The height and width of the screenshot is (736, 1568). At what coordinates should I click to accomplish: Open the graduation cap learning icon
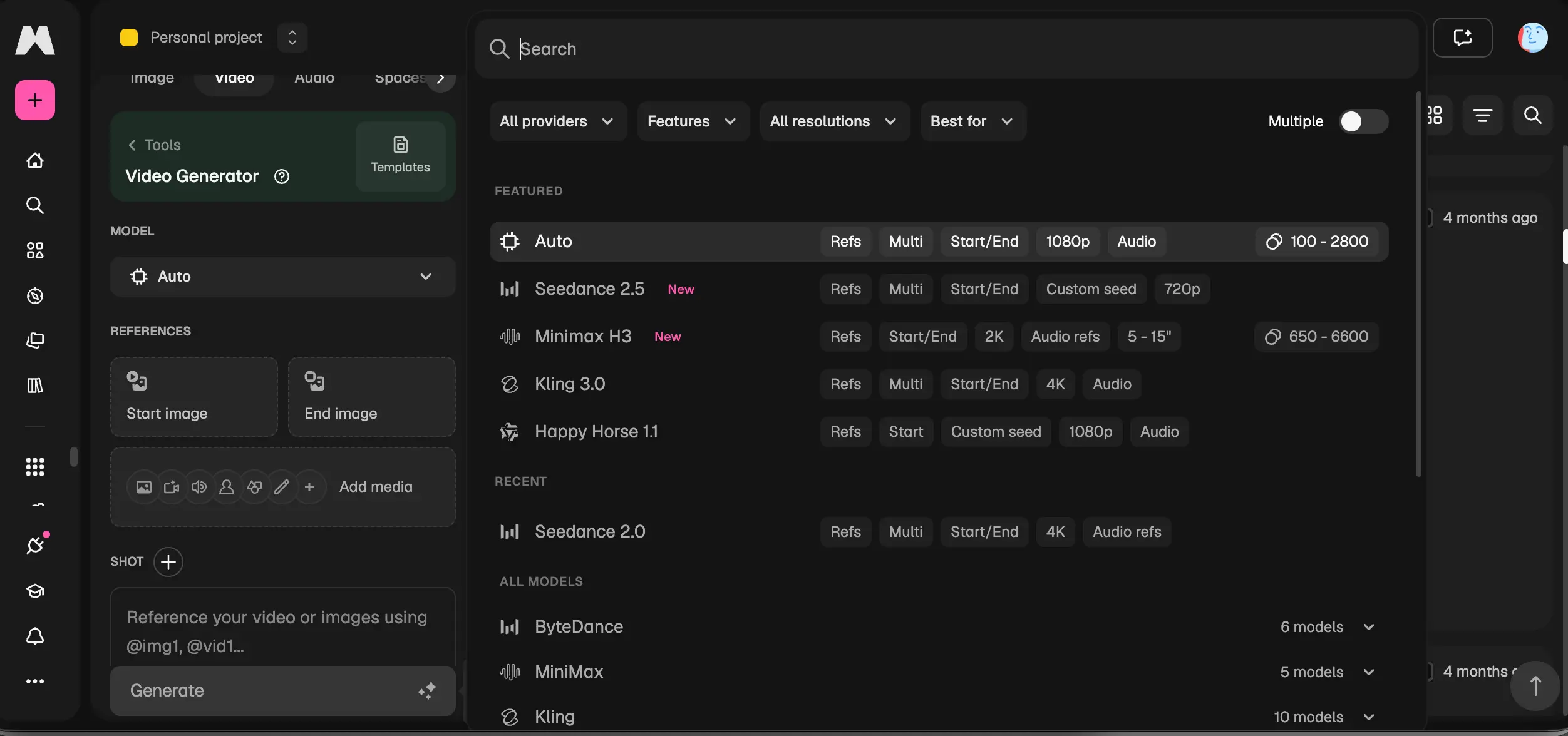click(35, 591)
